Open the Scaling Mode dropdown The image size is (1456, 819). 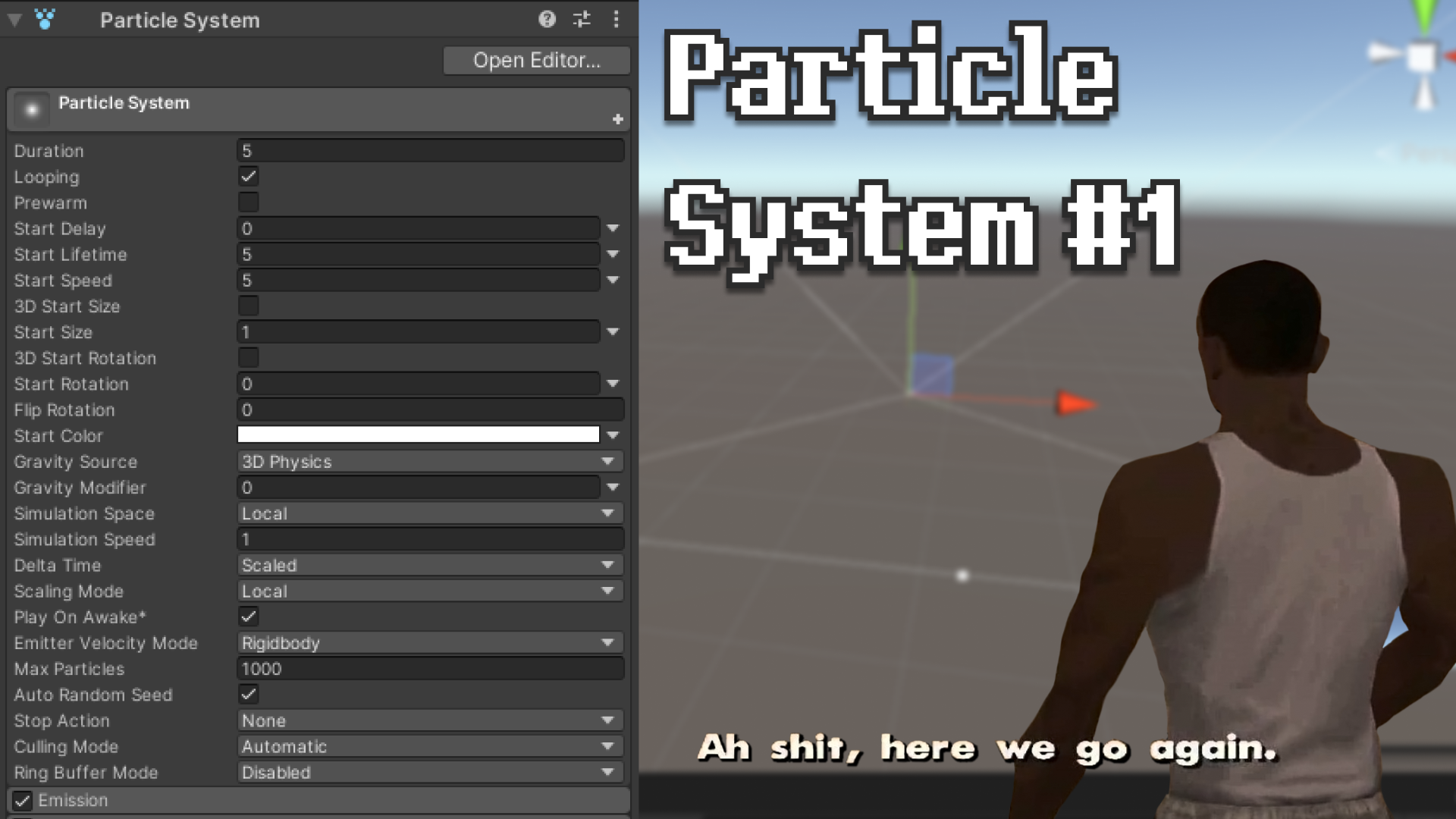[431, 591]
